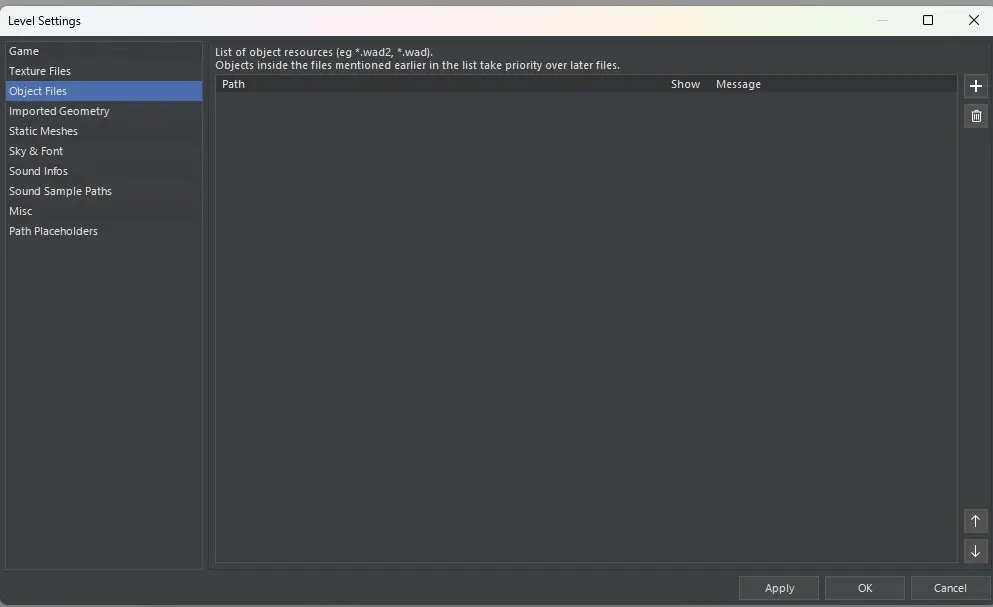Open Path Placeholders settings

click(53, 231)
